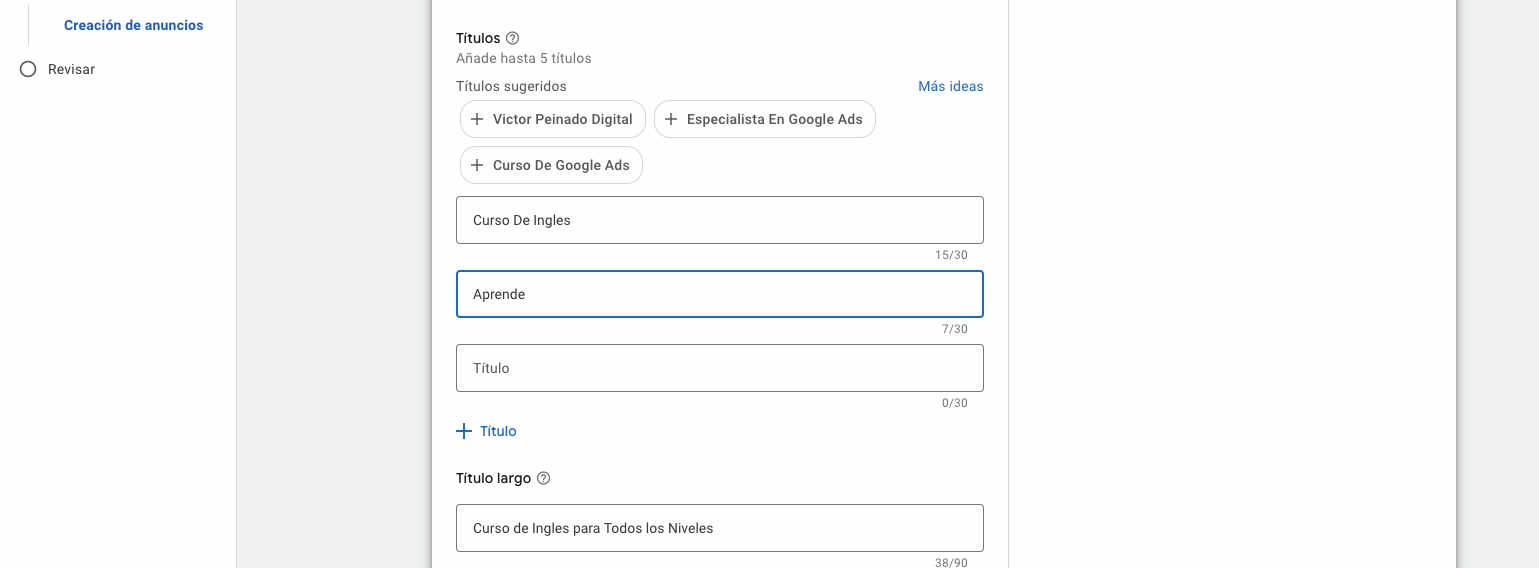Click into the Aprende title field

coord(719,294)
